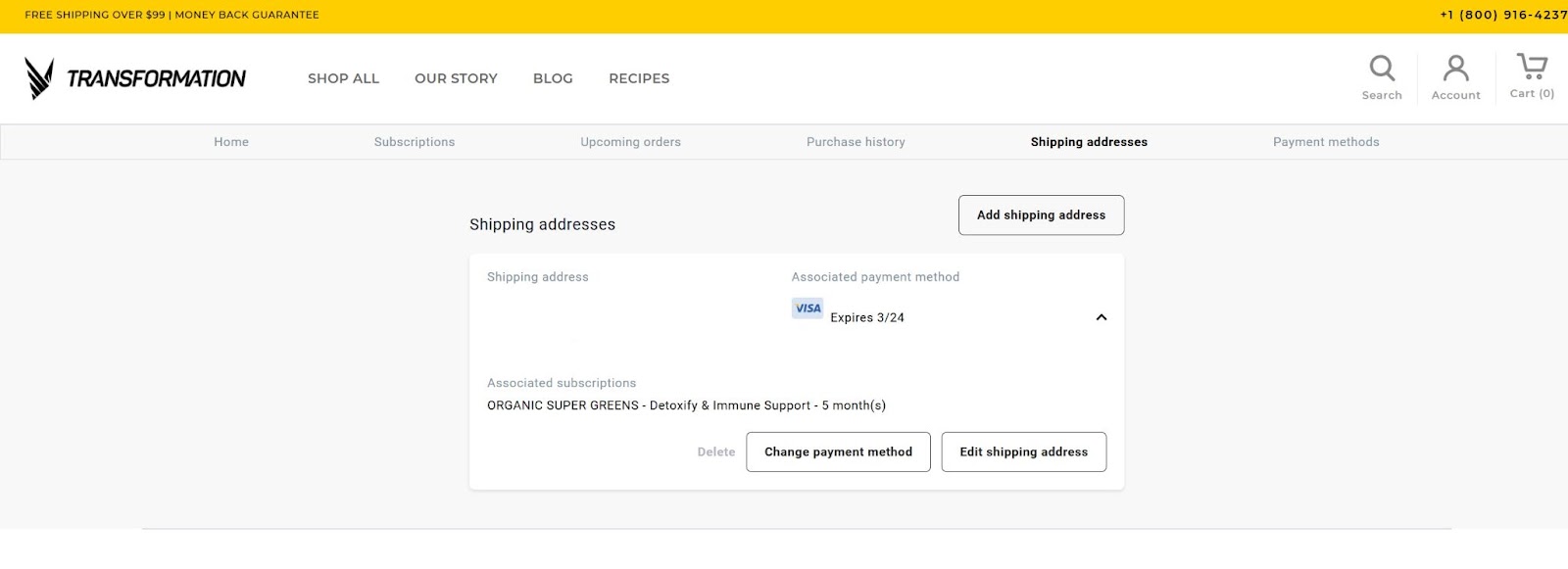Screen dimensions: 1568x569
Task: Call the +1 (800) phone number
Action: point(1503,15)
